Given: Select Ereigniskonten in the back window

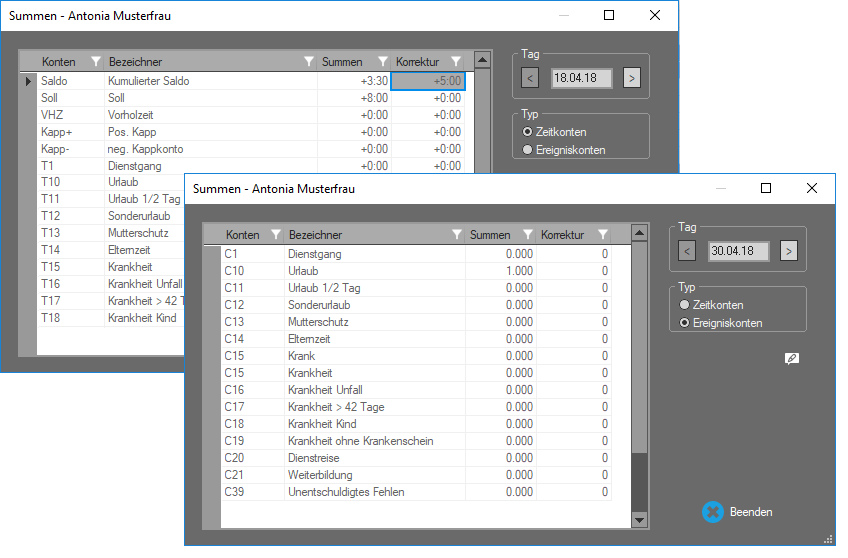Looking at the screenshot, I should click(528, 150).
